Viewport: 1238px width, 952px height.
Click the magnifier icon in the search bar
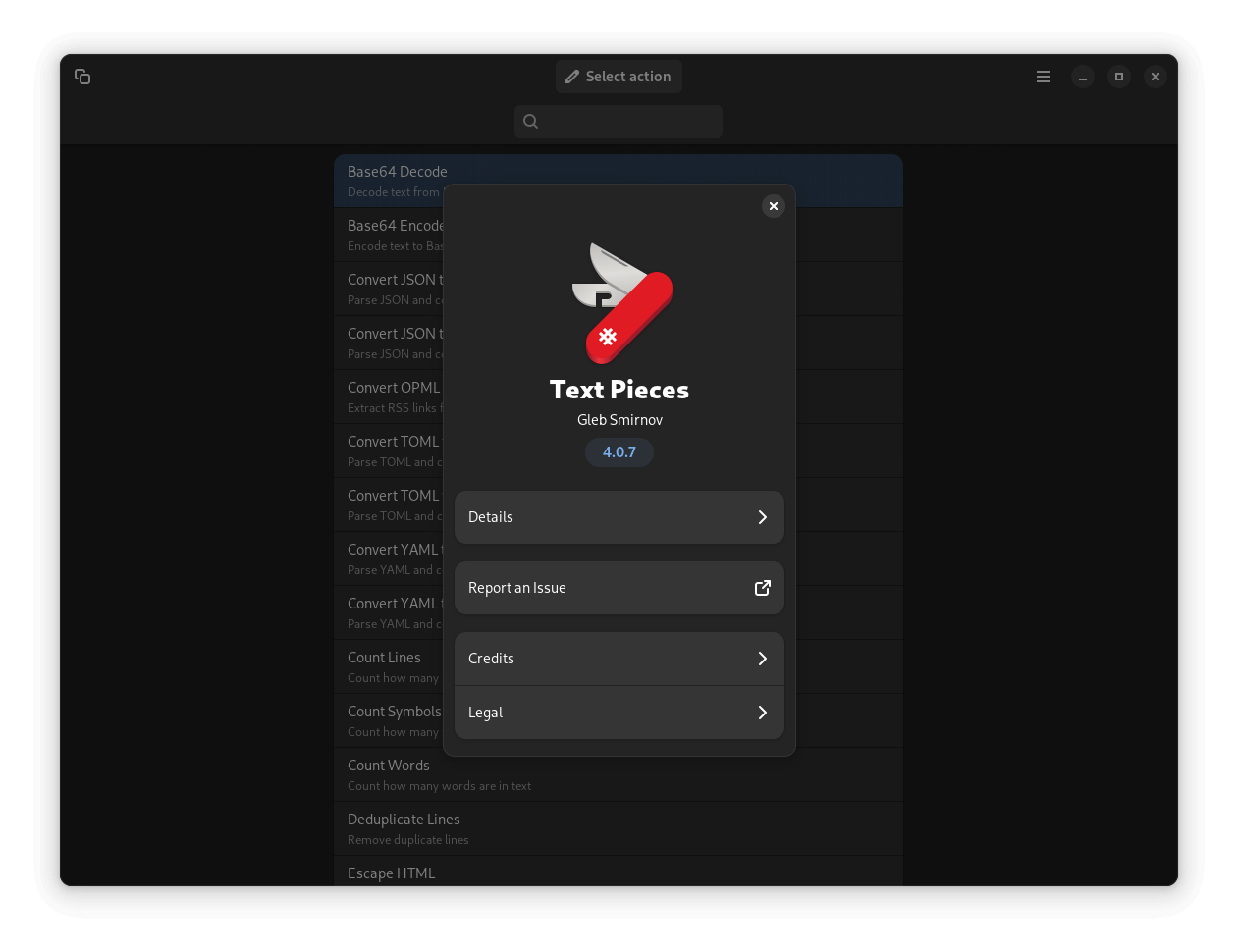pyautogui.click(x=530, y=121)
